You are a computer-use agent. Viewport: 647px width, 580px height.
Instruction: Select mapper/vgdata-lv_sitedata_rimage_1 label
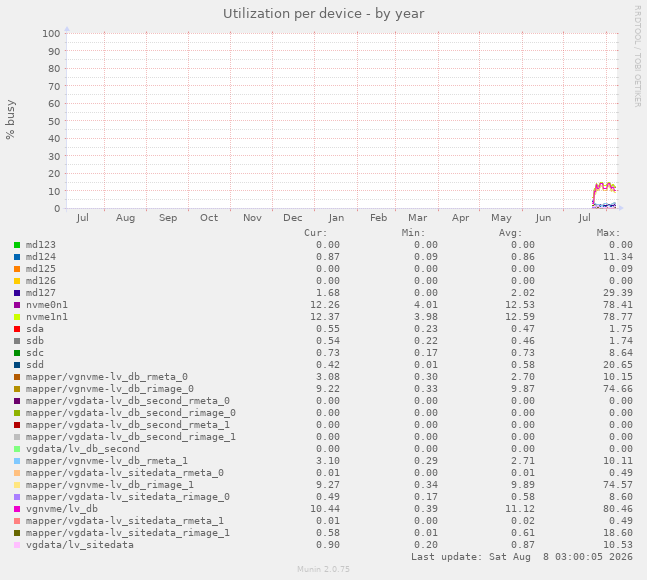[x=128, y=533]
